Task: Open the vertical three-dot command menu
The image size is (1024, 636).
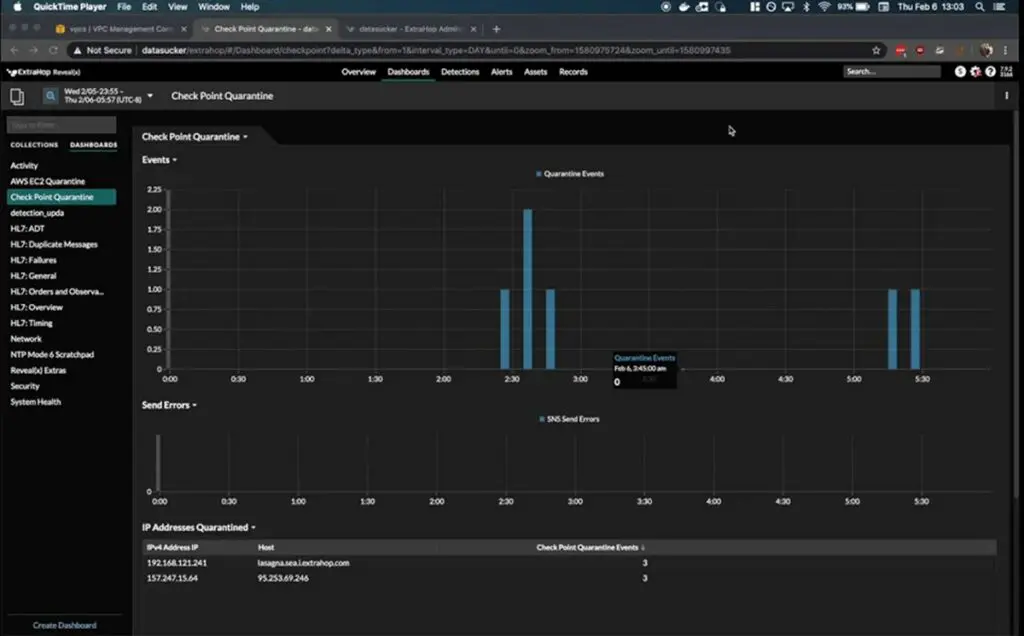Action: point(1006,96)
